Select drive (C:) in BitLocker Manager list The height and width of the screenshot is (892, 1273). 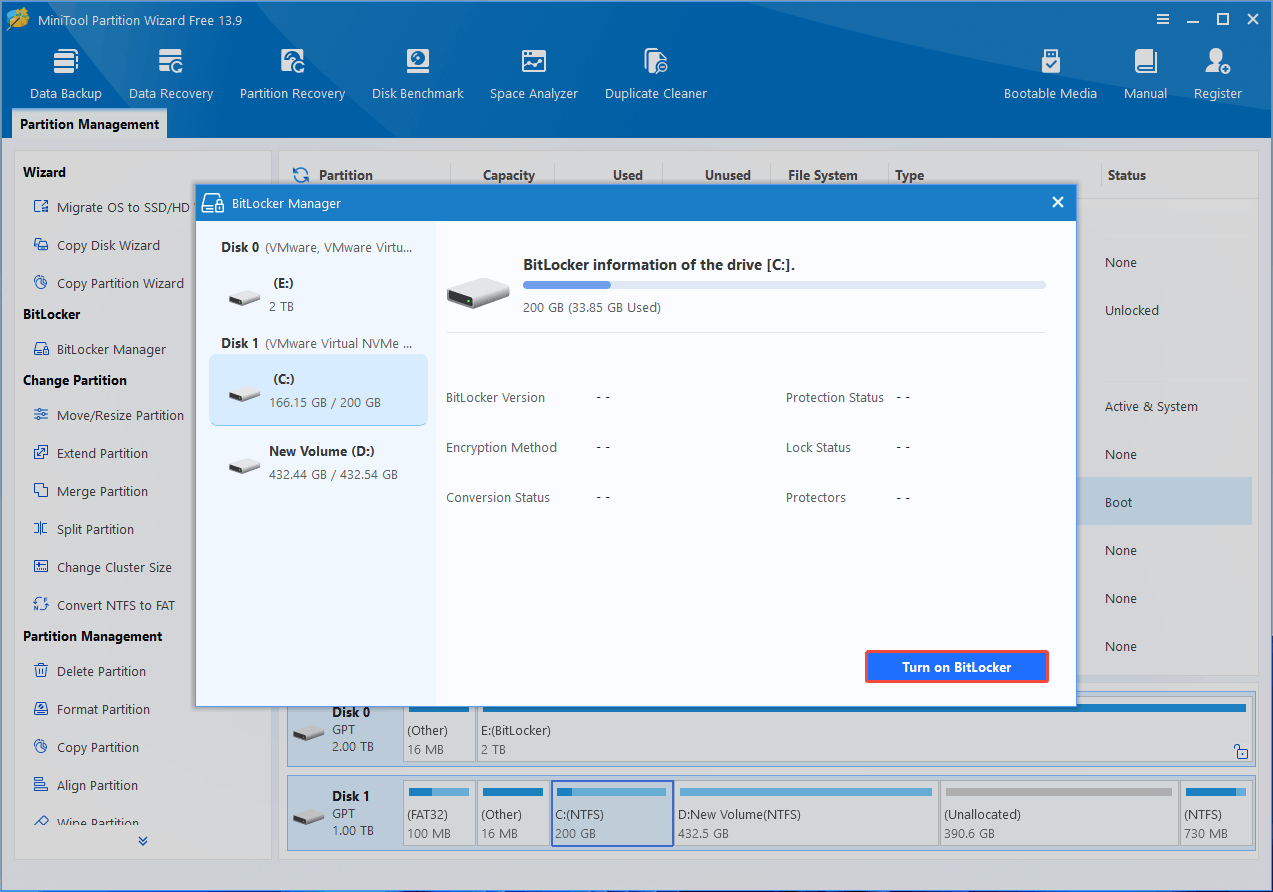tap(318, 390)
